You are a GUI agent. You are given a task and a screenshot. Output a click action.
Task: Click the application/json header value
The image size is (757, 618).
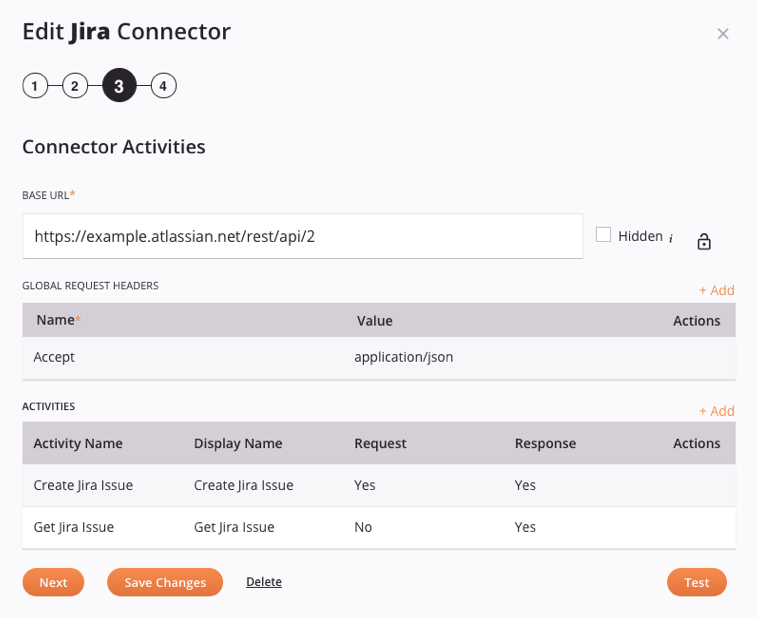(x=404, y=357)
